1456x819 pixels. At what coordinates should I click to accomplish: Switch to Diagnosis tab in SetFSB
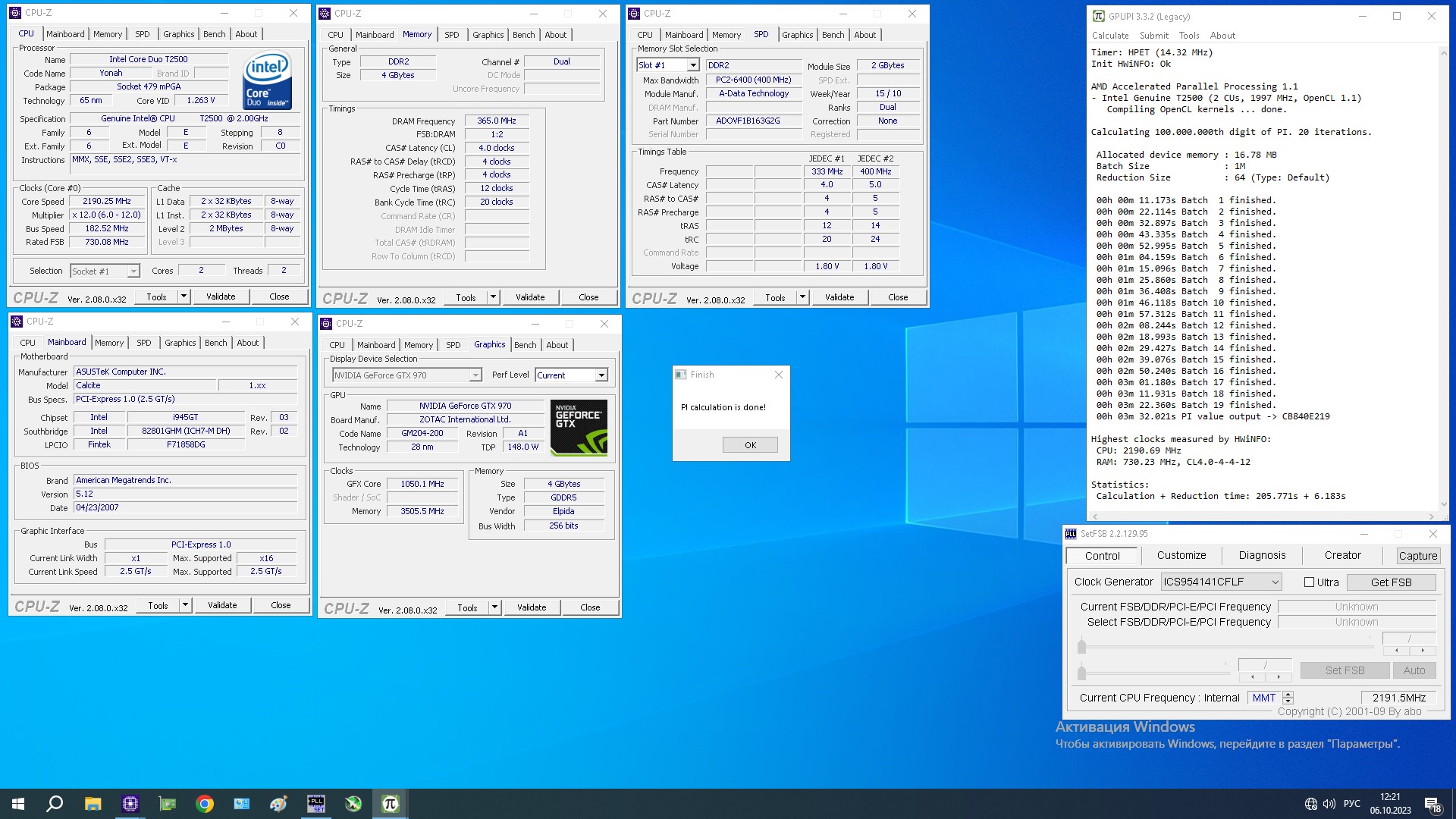1262,555
